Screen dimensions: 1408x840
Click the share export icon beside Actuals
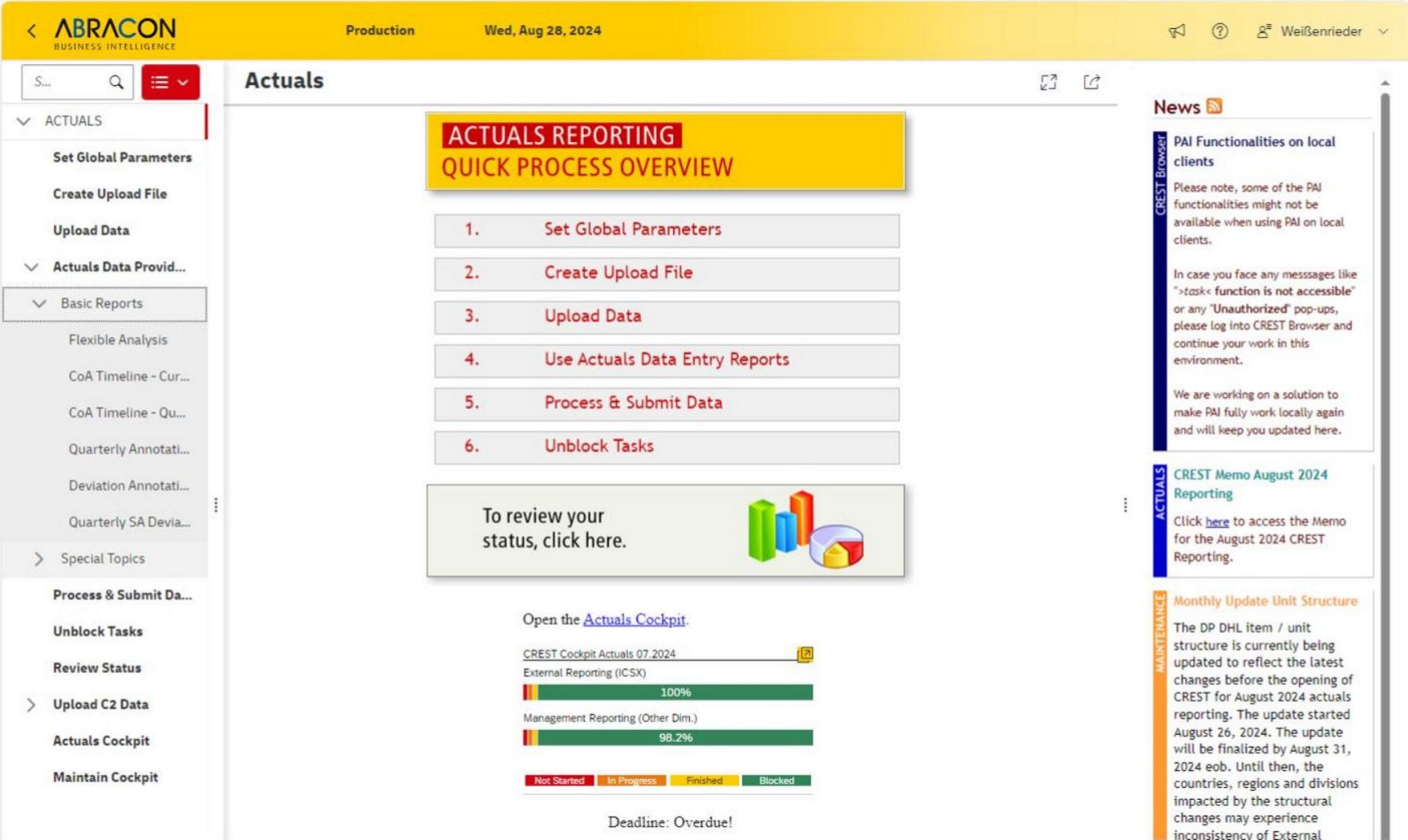pos(1091,82)
